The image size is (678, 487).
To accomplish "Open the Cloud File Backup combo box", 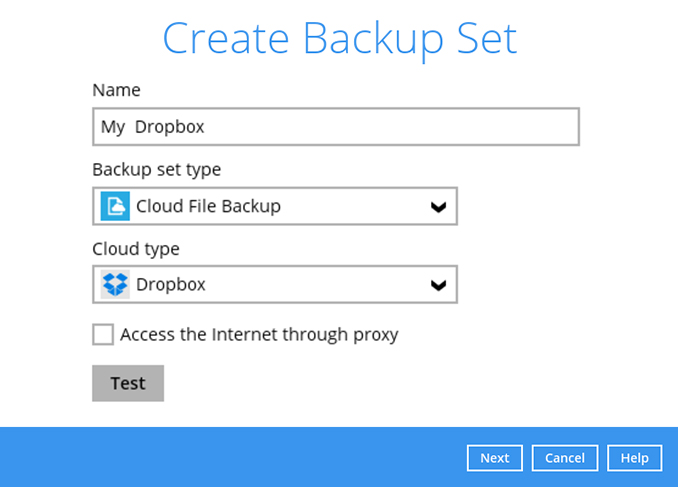I will click(x=275, y=206).
